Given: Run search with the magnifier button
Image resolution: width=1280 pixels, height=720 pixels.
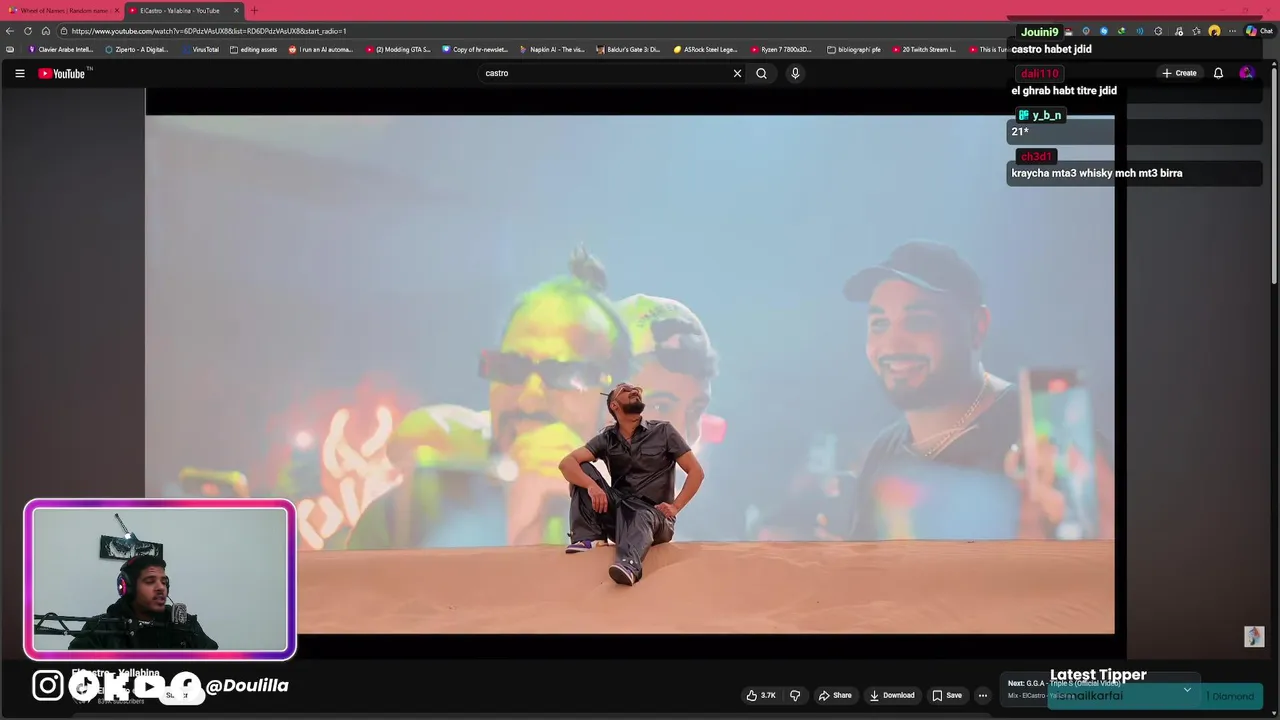Looking at the screenshot, I should [x=761, y=73].
